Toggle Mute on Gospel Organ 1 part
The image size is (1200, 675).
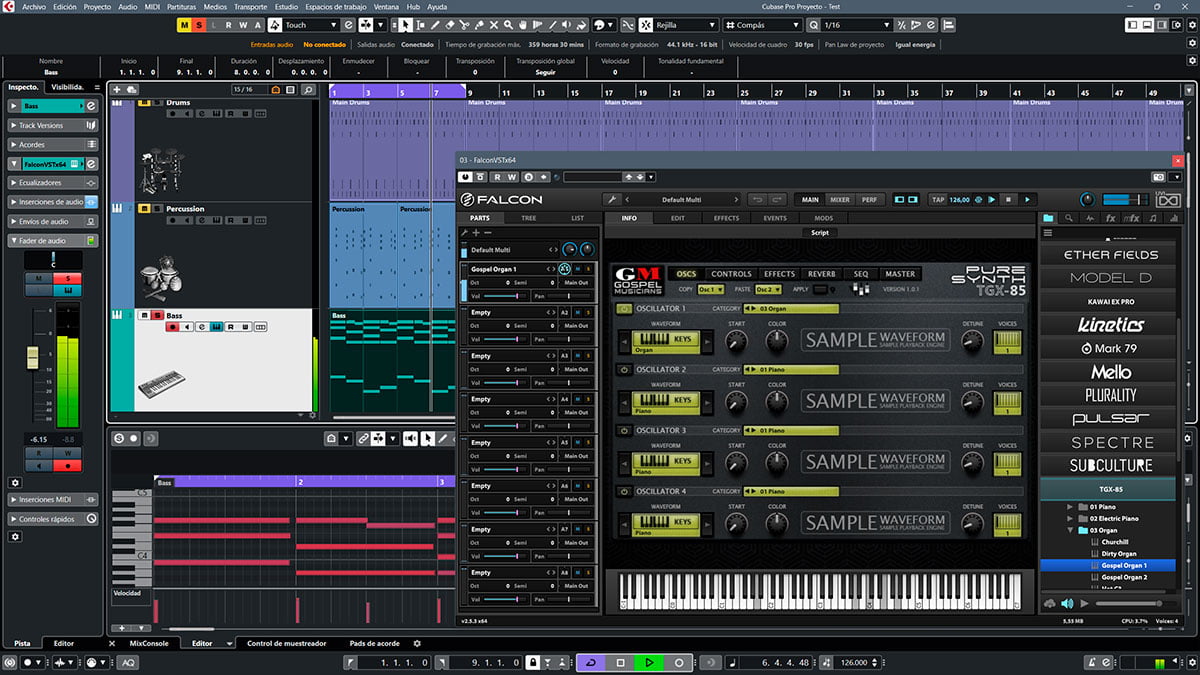click(578, 268)
